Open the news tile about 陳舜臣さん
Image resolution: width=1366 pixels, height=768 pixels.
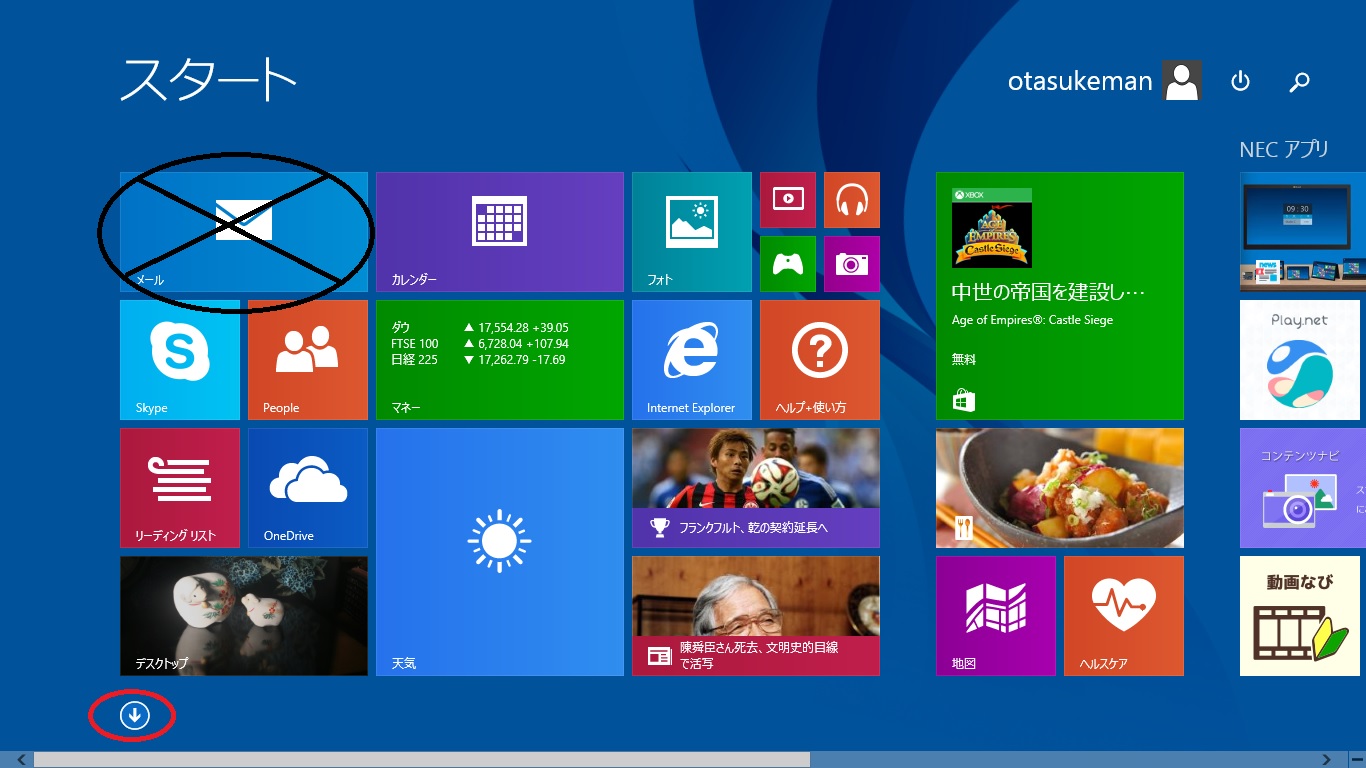[x=756, y=616]
